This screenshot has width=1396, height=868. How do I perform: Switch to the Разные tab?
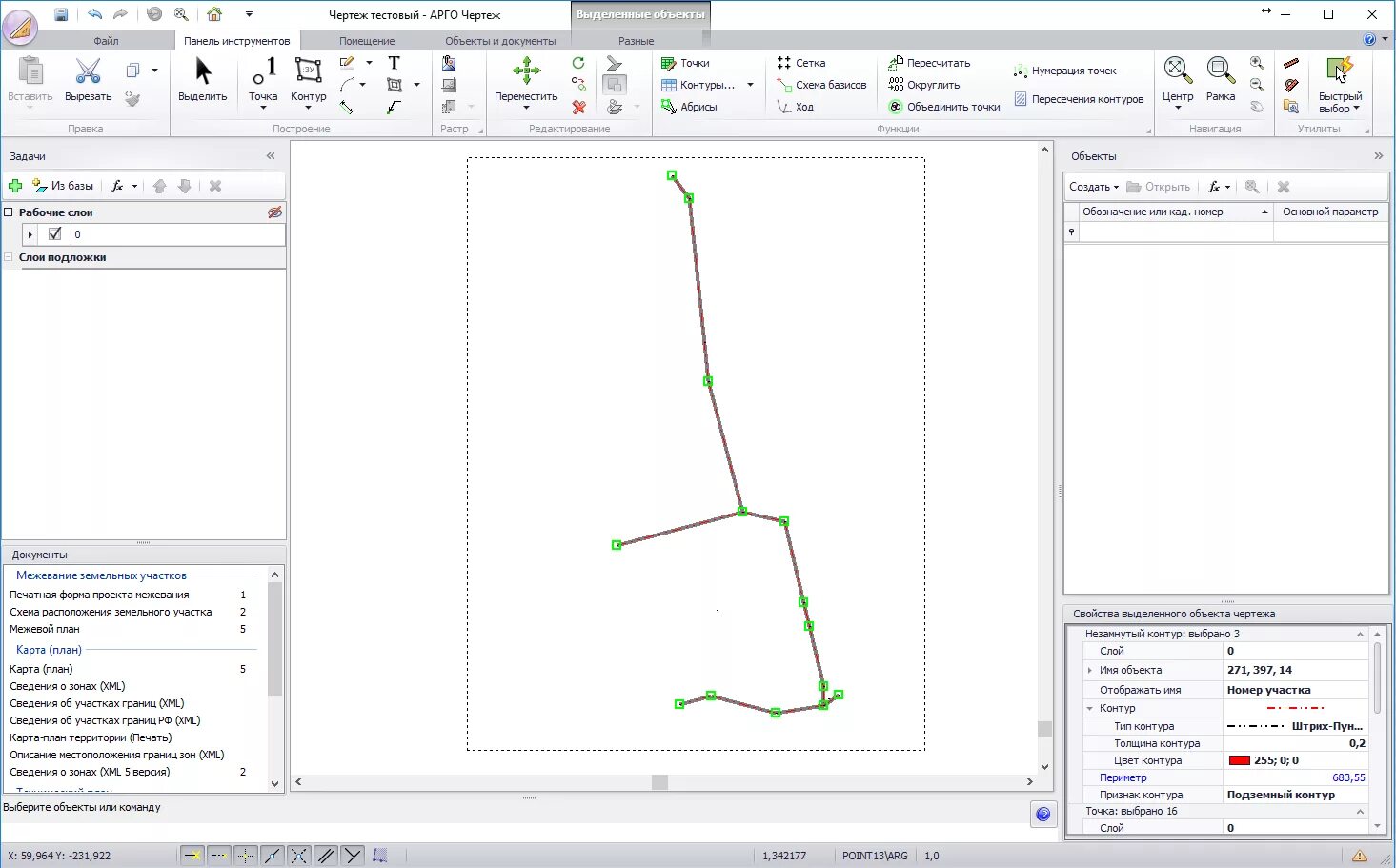coord(636,41)
